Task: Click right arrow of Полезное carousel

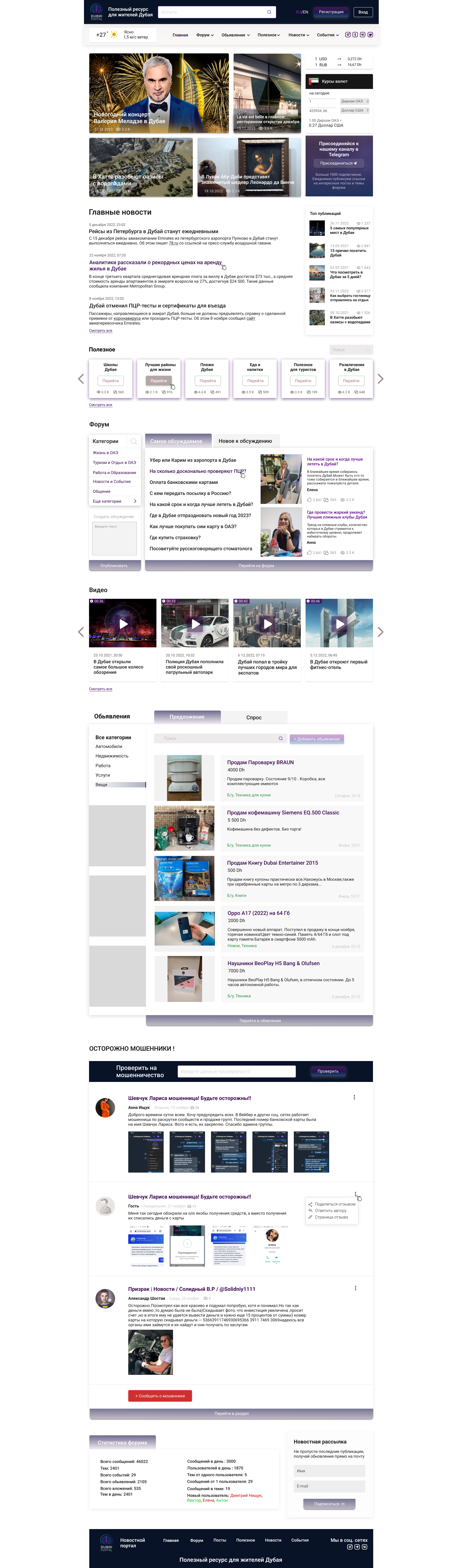Action: pyautogui.click(x=380, y=379)
